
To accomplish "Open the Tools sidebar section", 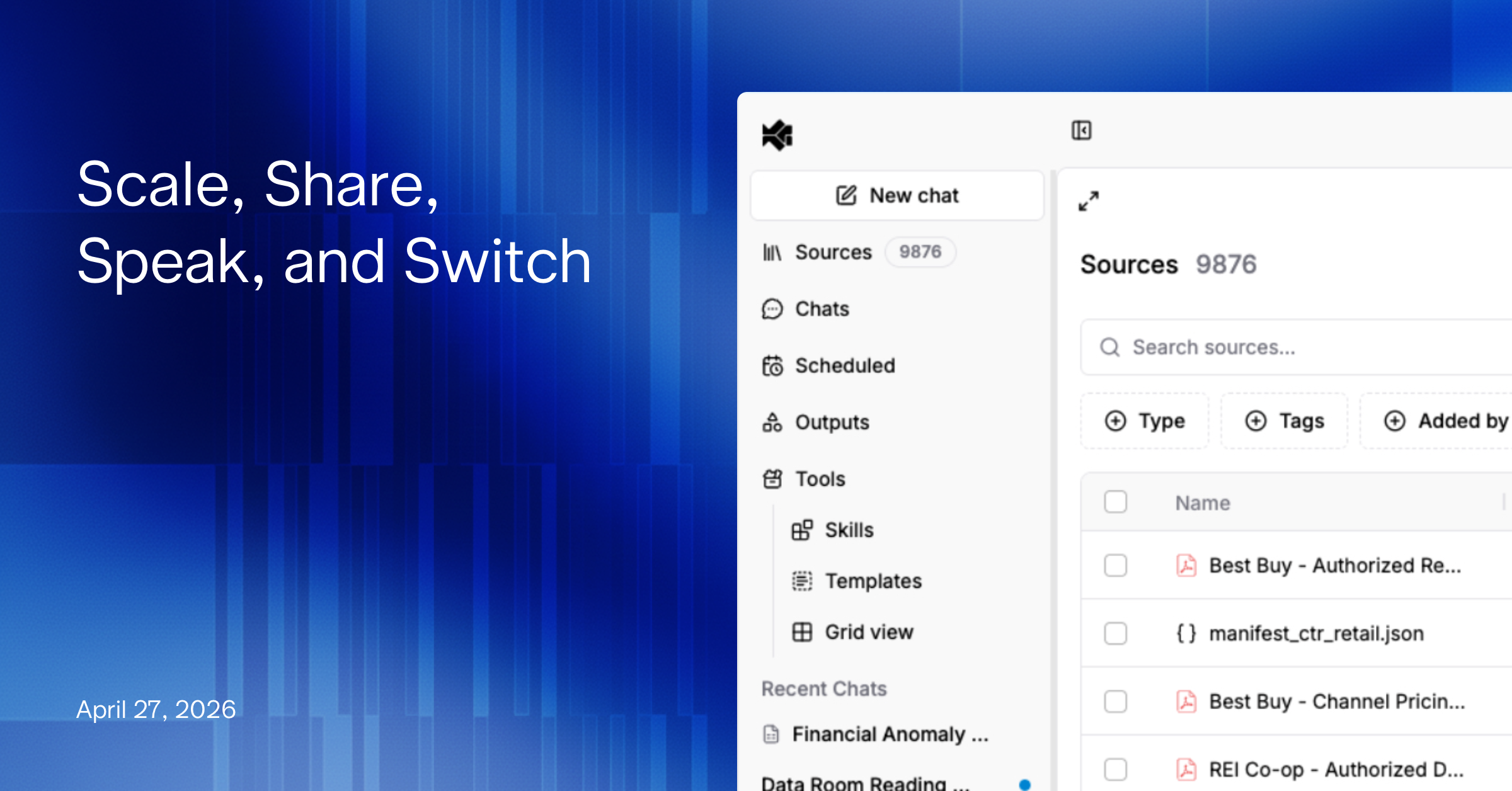I will tap(820, 479).
